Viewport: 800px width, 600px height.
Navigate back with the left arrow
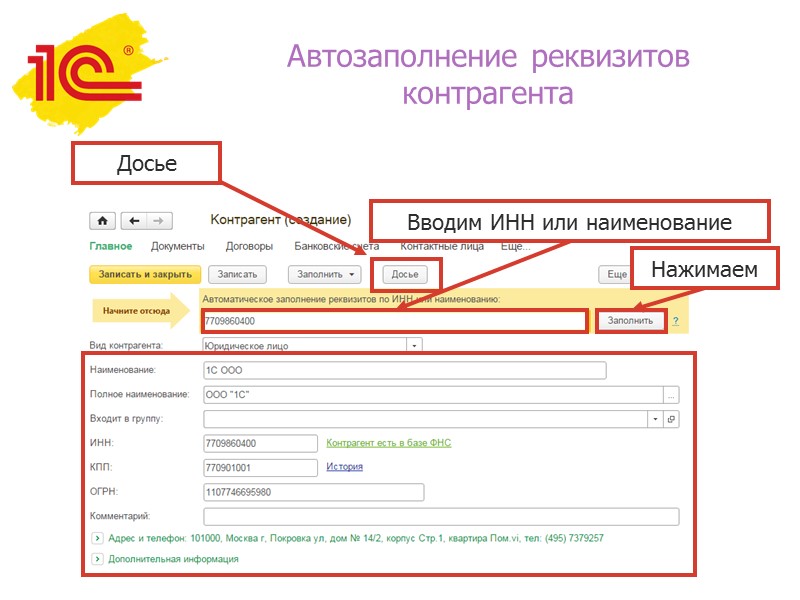pos(134,221)
